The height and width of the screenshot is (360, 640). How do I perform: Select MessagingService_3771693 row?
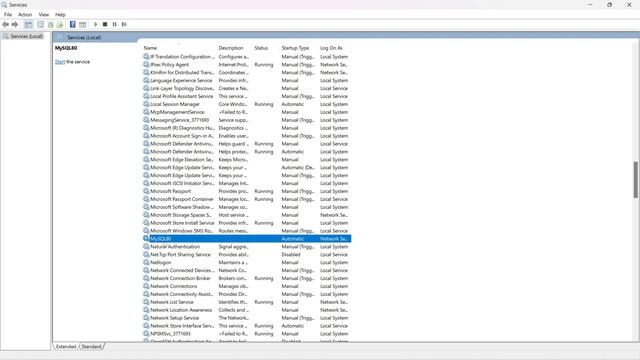pos(247,120)
